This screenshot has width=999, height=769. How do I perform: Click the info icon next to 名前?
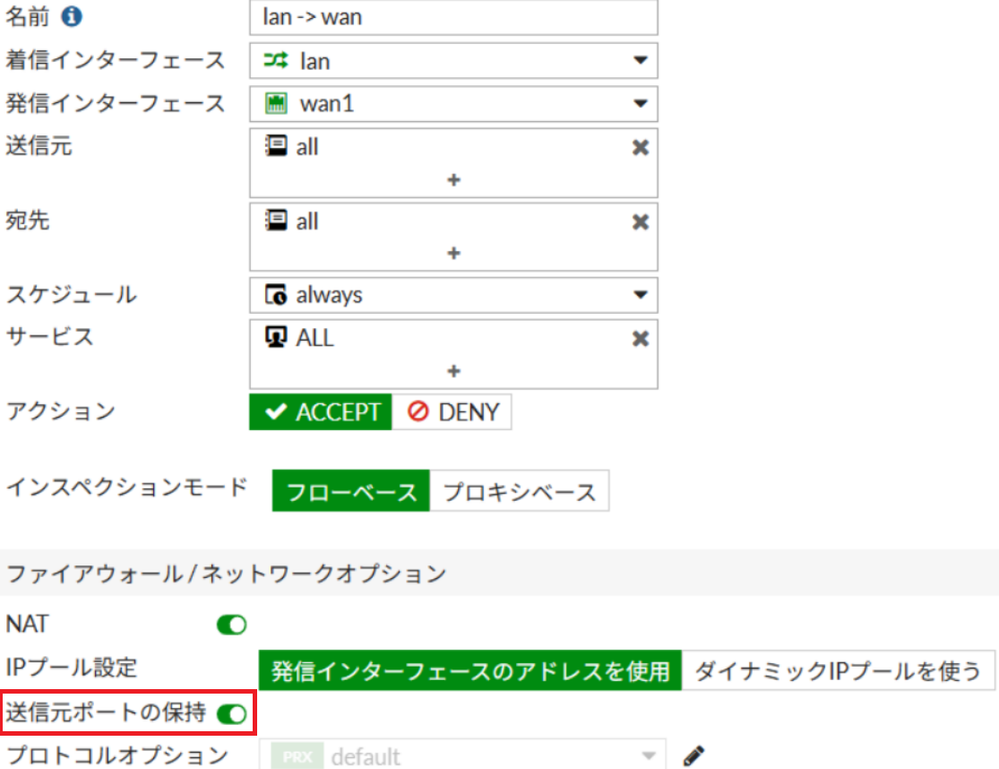pos(72,17)
